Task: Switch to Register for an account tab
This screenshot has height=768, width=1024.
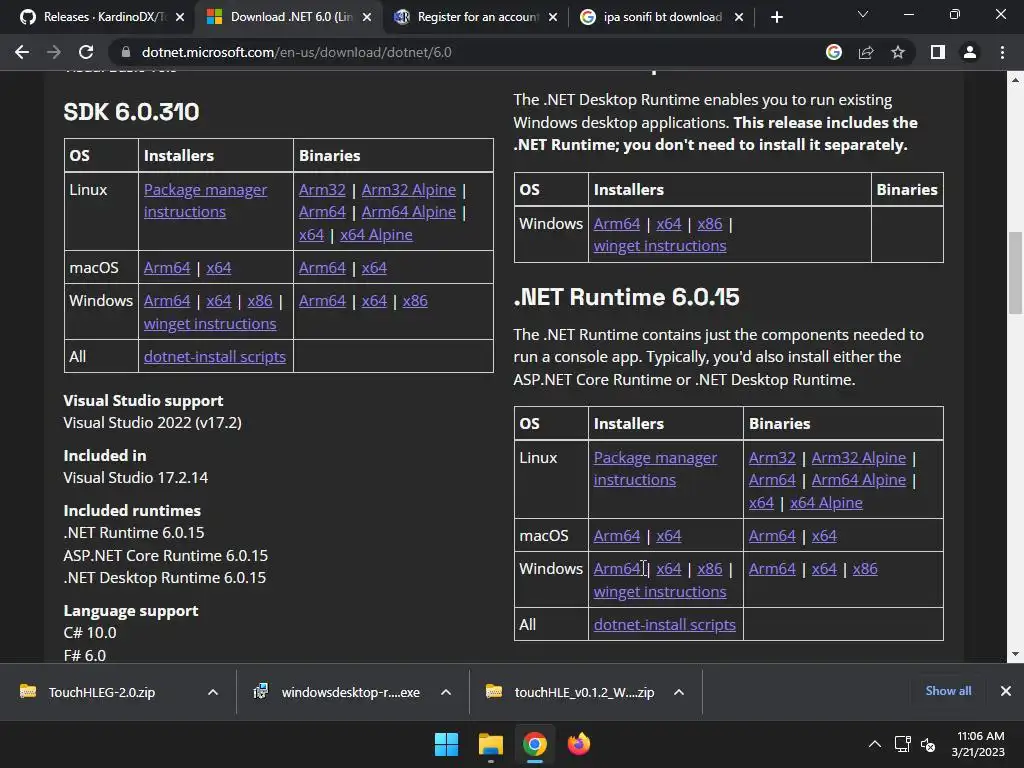Action: (x=477, y=17)
